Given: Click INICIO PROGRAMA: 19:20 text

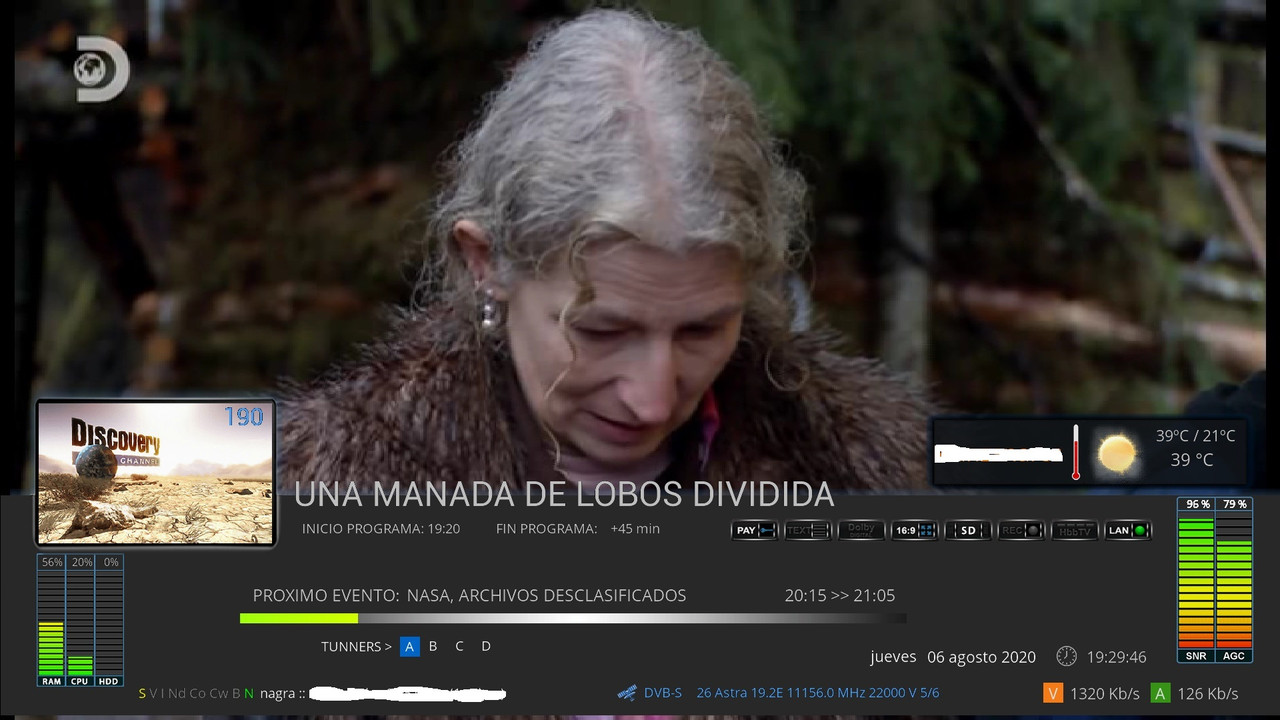Looking at the screenshot, I should point(381,528).
